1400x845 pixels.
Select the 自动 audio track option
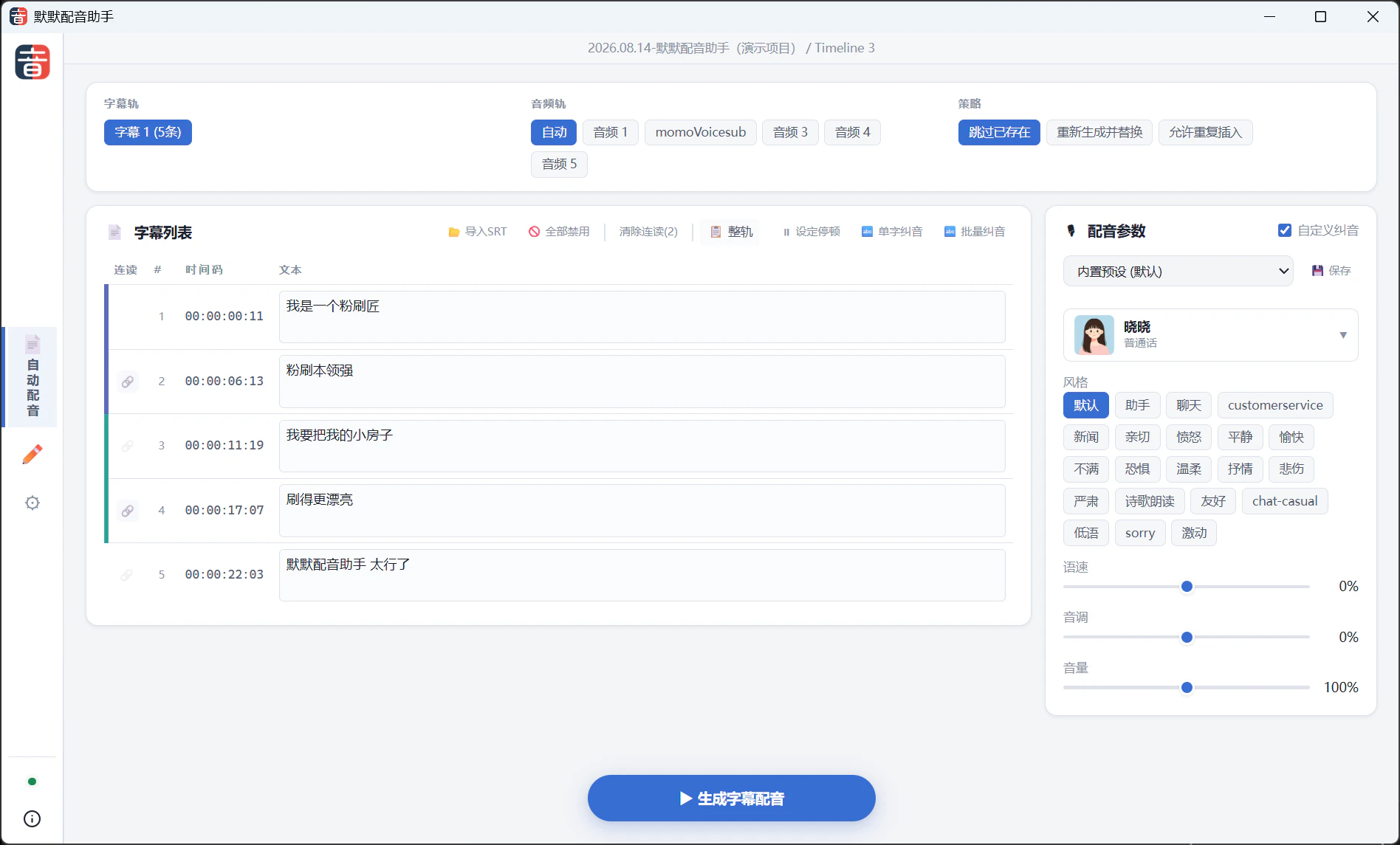(x=554, y=132)
